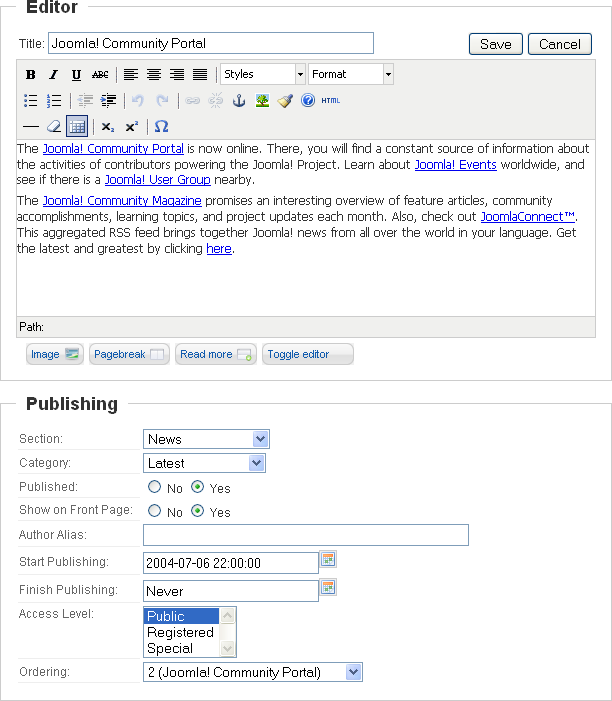This screenshot has height=701, width=612.
Task: Insert a table
Action: [77, 126]
